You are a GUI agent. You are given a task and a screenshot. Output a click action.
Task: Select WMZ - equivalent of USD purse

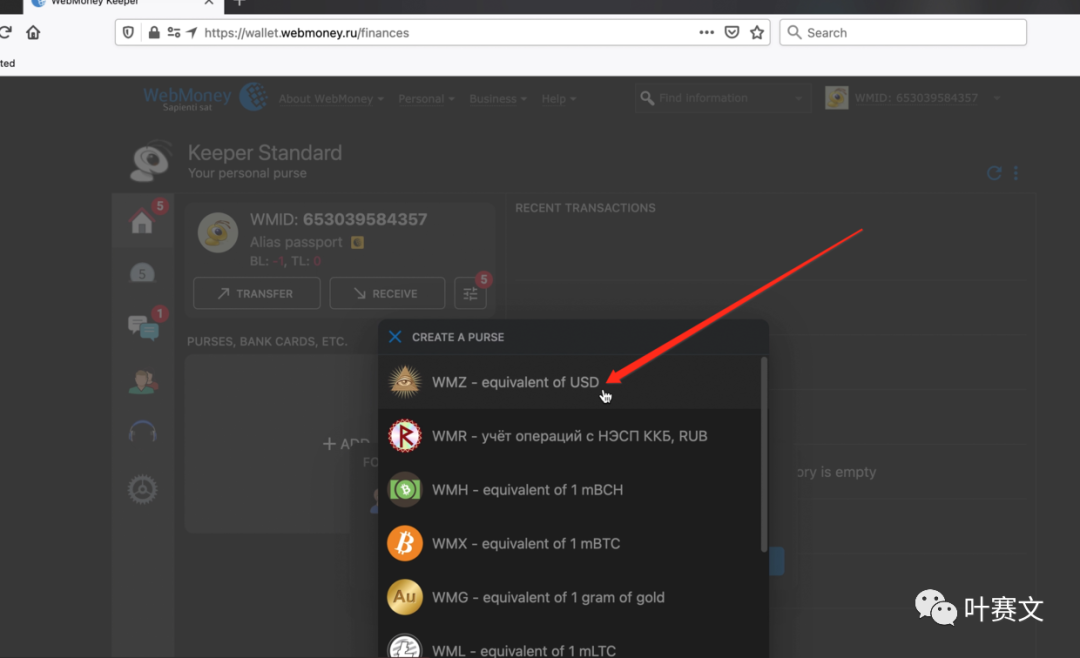tap(515, 382)
